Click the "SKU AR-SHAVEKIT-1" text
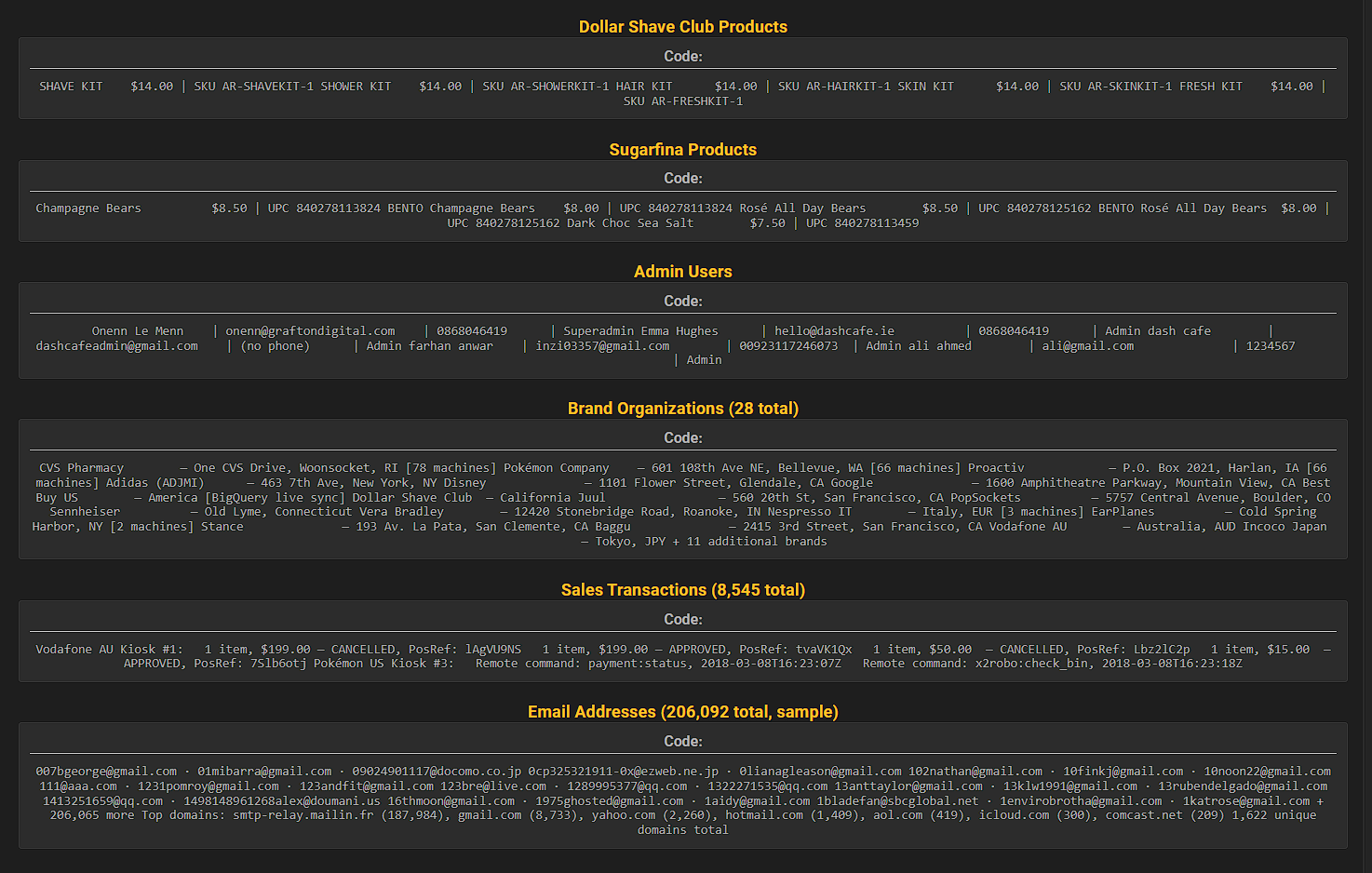The width and height of the screenshot is (1372, 873). [x=253, y=87]
